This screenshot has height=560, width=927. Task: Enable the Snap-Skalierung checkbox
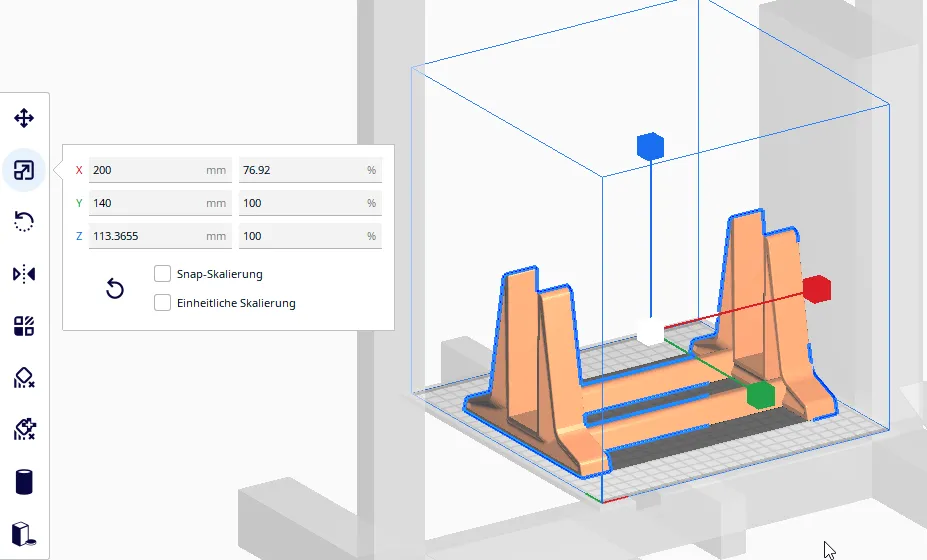(x=162, y=273)
